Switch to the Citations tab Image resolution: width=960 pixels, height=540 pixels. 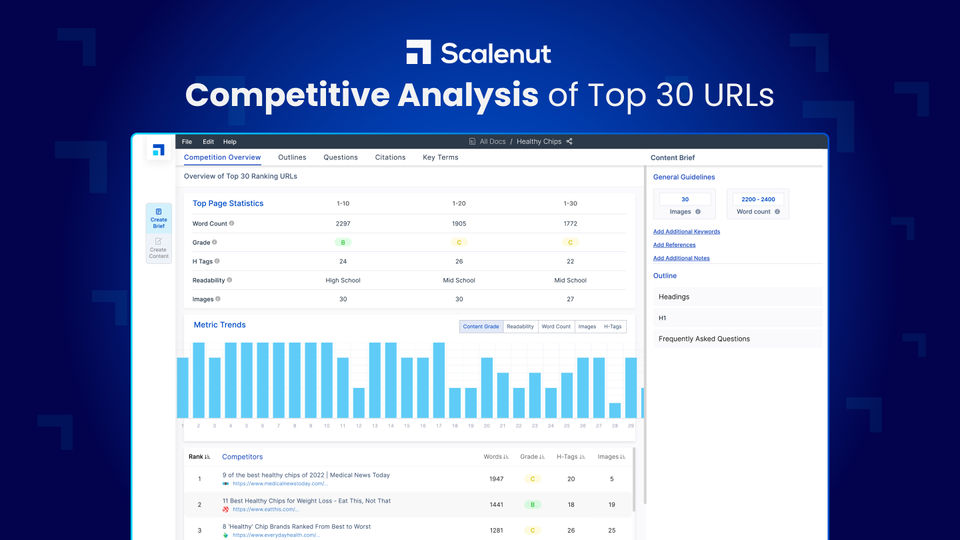pyautogui.click(x=390, y=157)
